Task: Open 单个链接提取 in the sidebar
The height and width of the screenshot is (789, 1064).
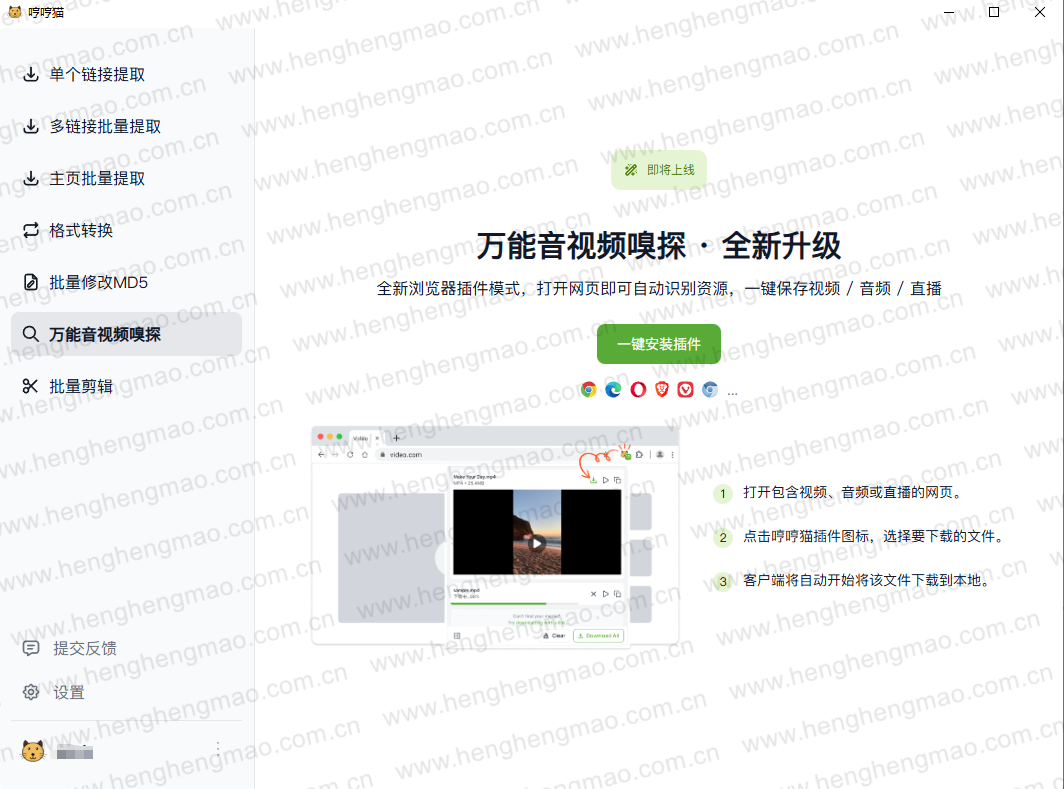Action: [x=97, y=75]
